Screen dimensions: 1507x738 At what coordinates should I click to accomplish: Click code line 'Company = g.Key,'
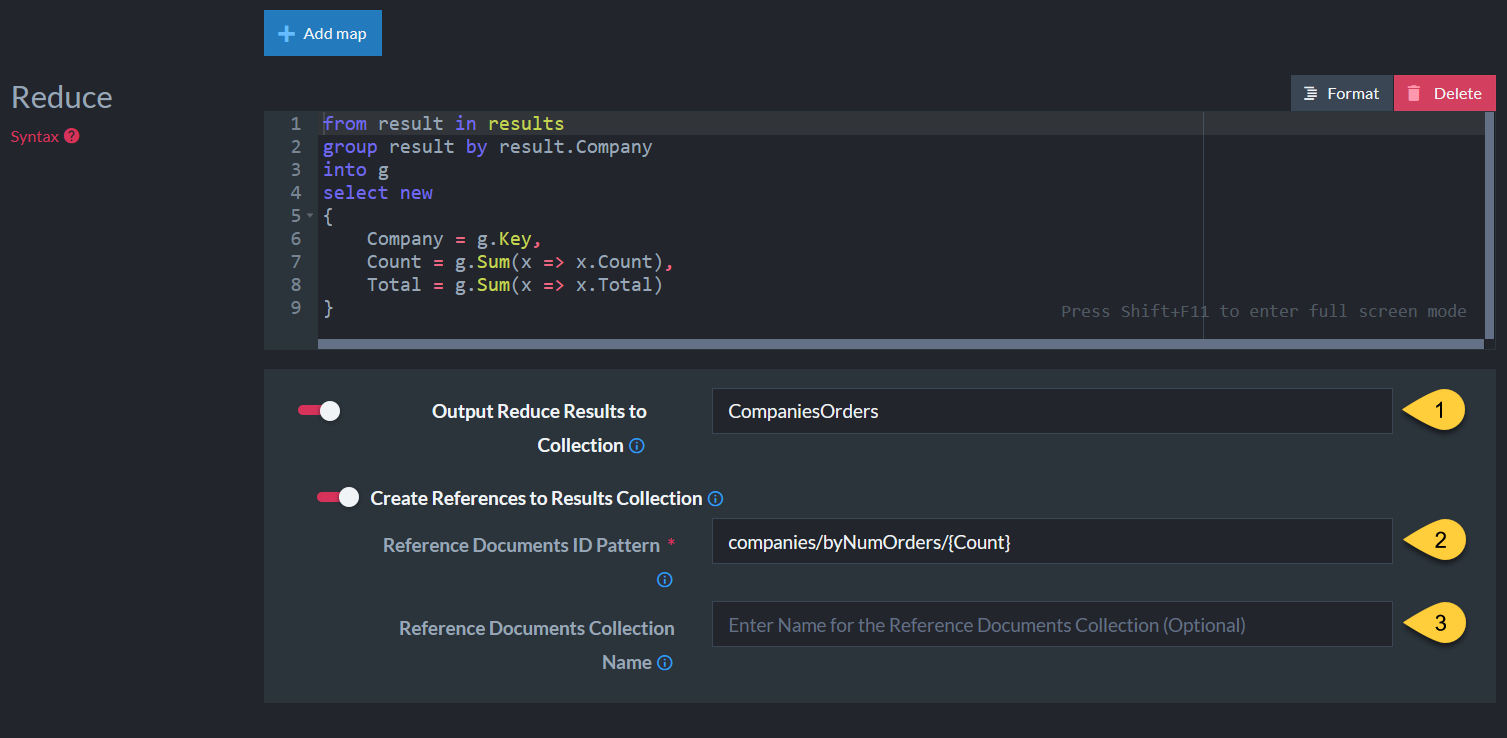[453, 239]
